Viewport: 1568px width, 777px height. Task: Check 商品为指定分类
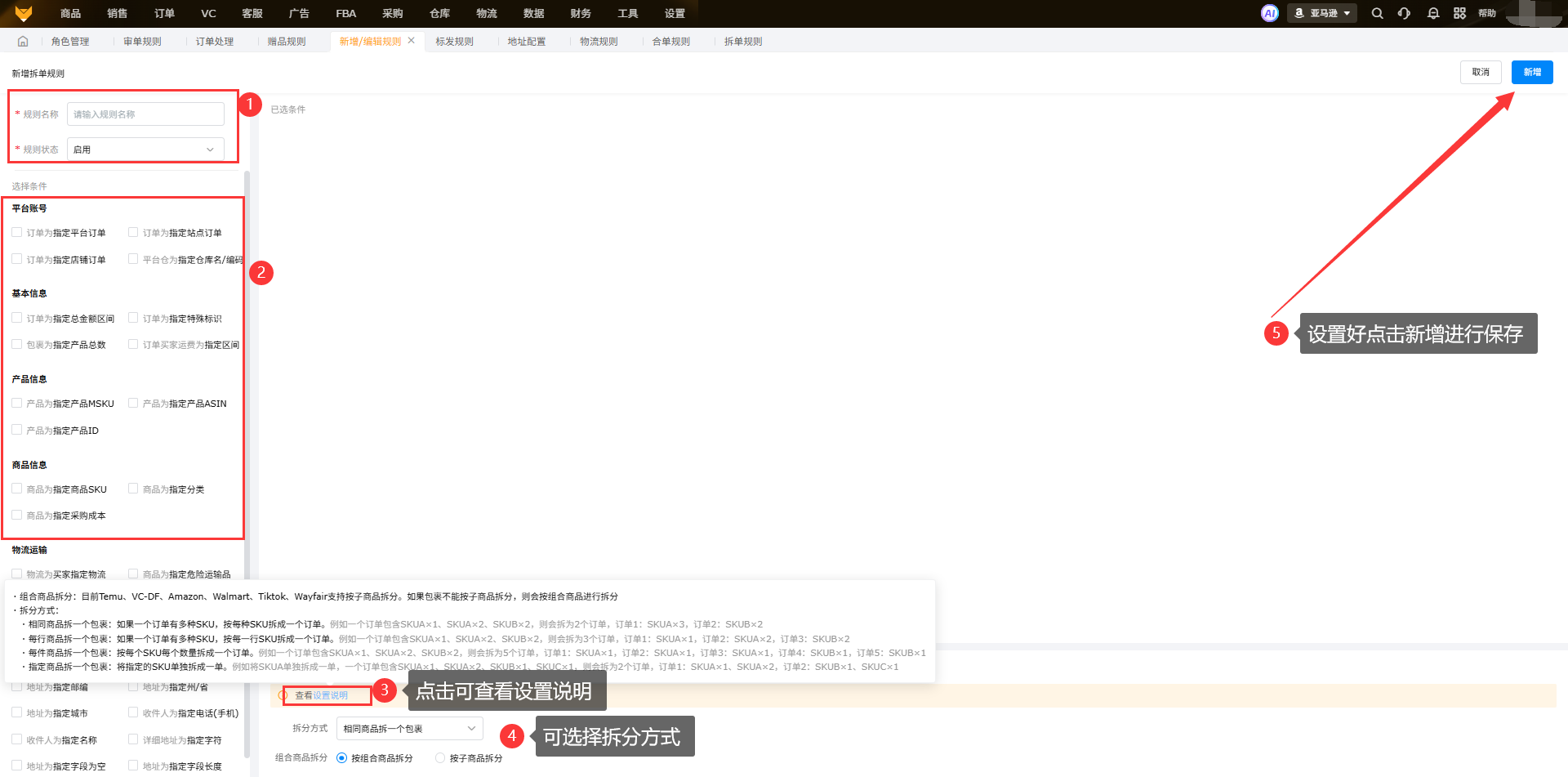click(x=133, y=489)
